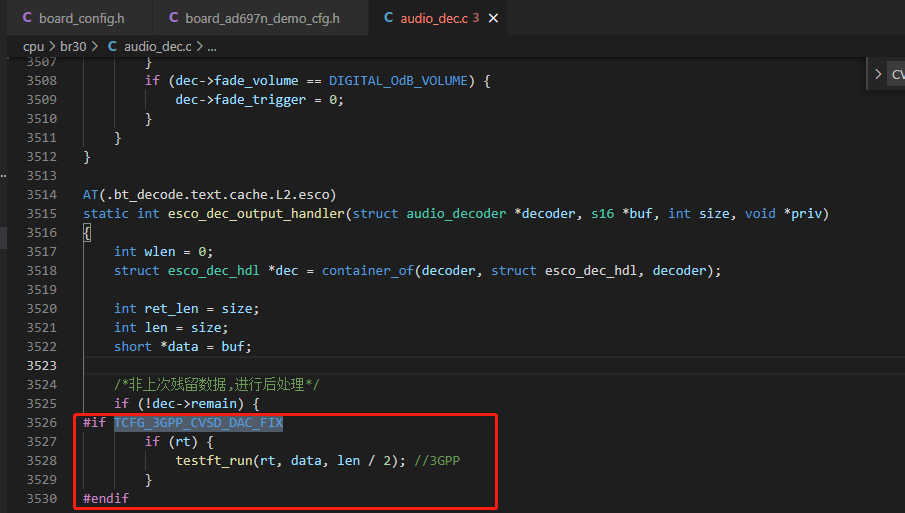Click the AT(.bt_decode.text.cache.L2.esco) macro line
Viewport: 905px width, 513px height.
click(x=210, y=194)
